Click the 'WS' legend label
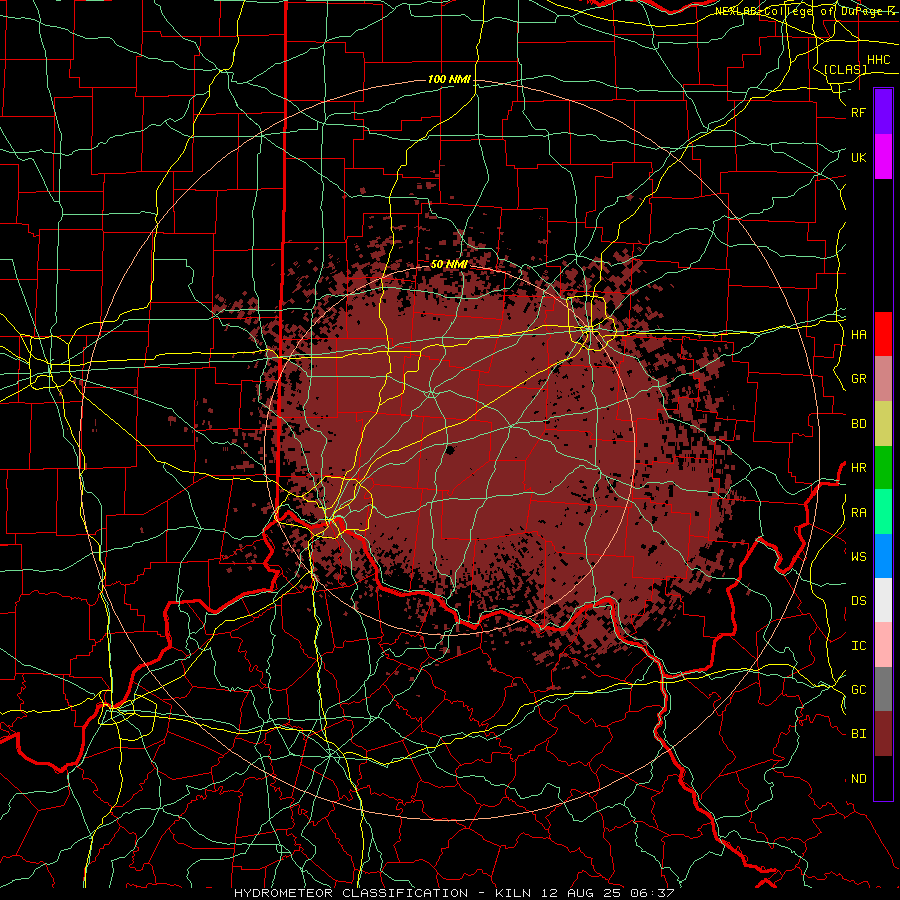 [858, 556]
